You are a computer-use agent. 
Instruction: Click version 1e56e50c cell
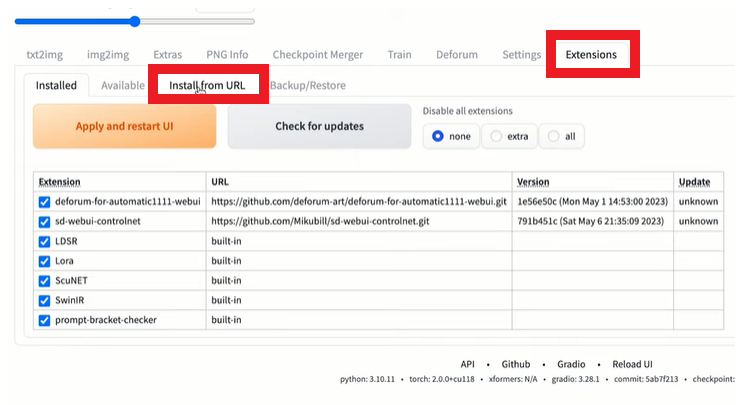pyautogui.click(x=592, y=202)
